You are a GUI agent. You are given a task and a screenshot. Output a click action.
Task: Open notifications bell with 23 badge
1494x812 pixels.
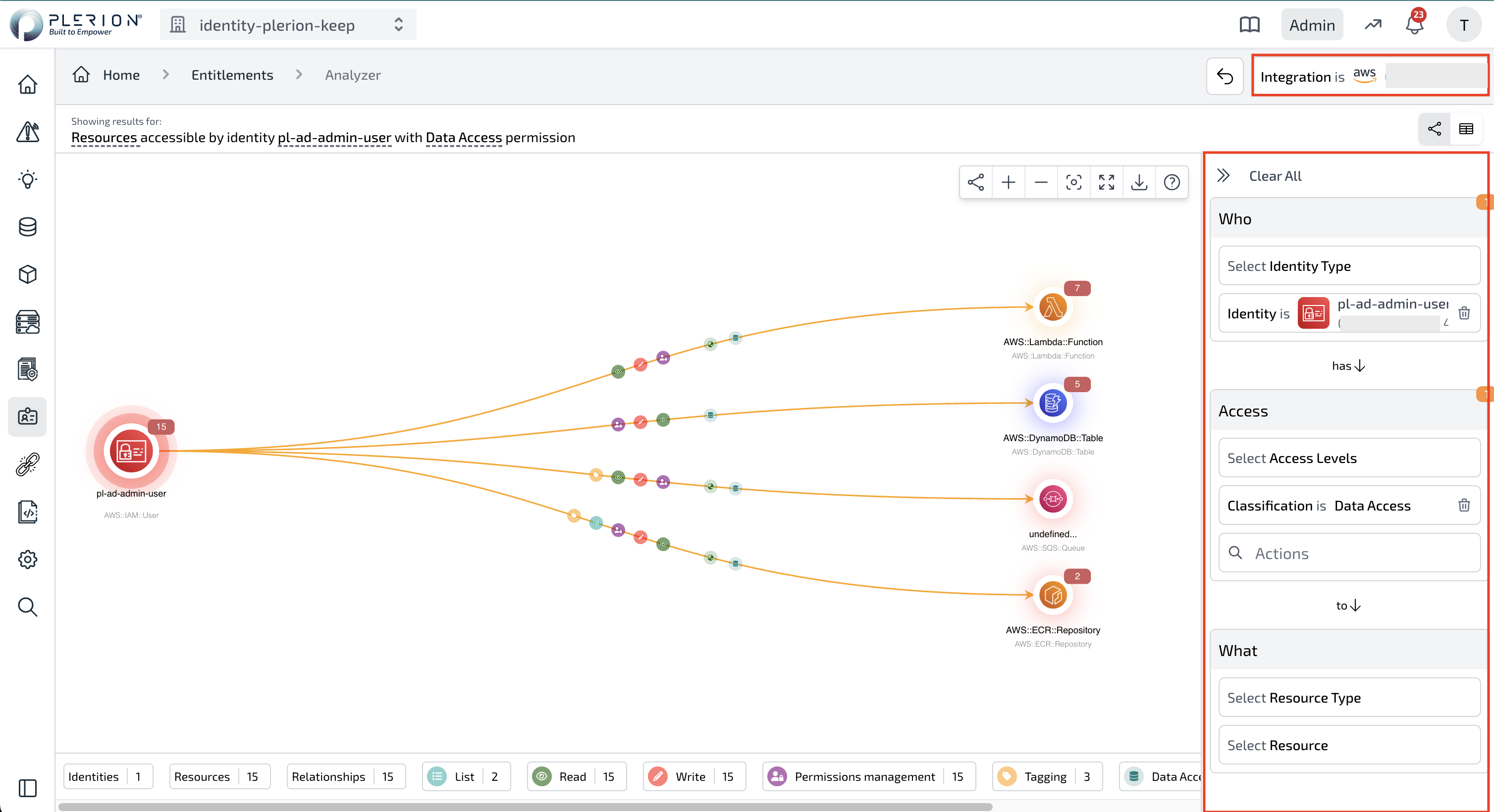coord(1415,23)
